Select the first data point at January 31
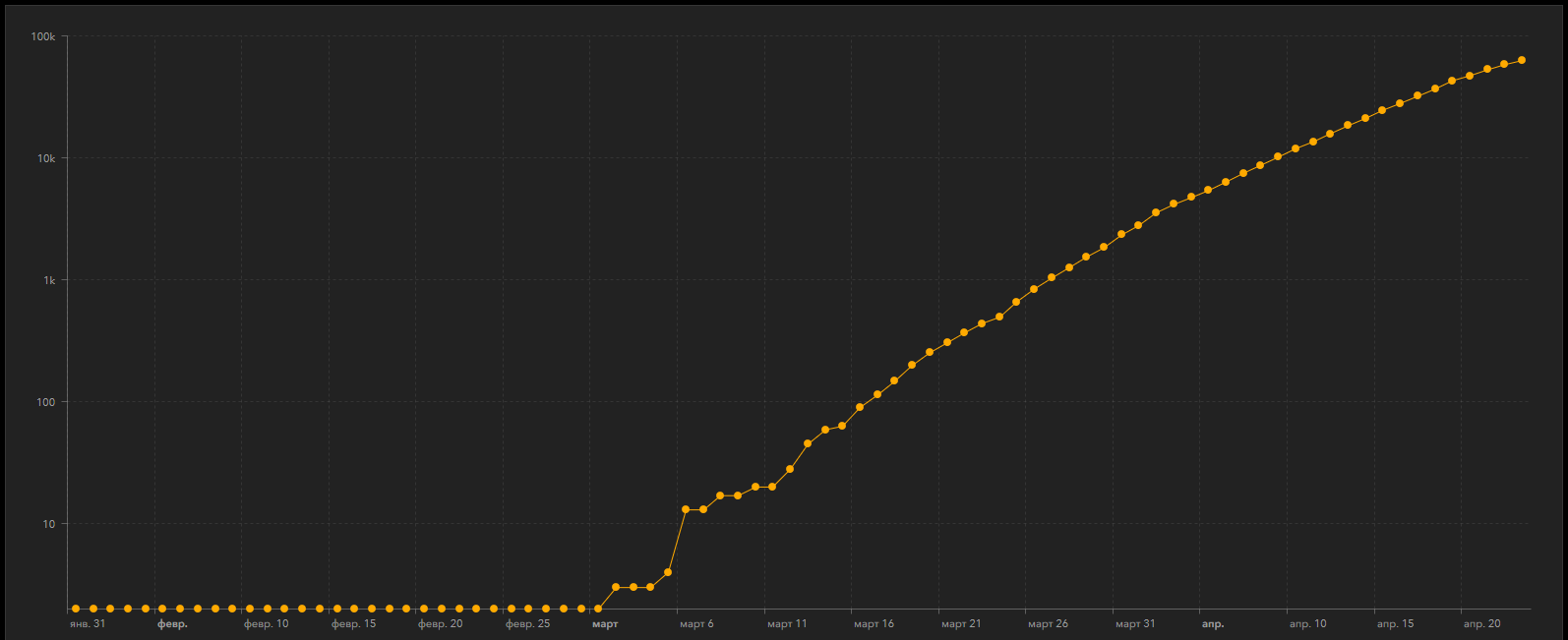Screen dimensions: 1568x640 [x=76, y=610]
